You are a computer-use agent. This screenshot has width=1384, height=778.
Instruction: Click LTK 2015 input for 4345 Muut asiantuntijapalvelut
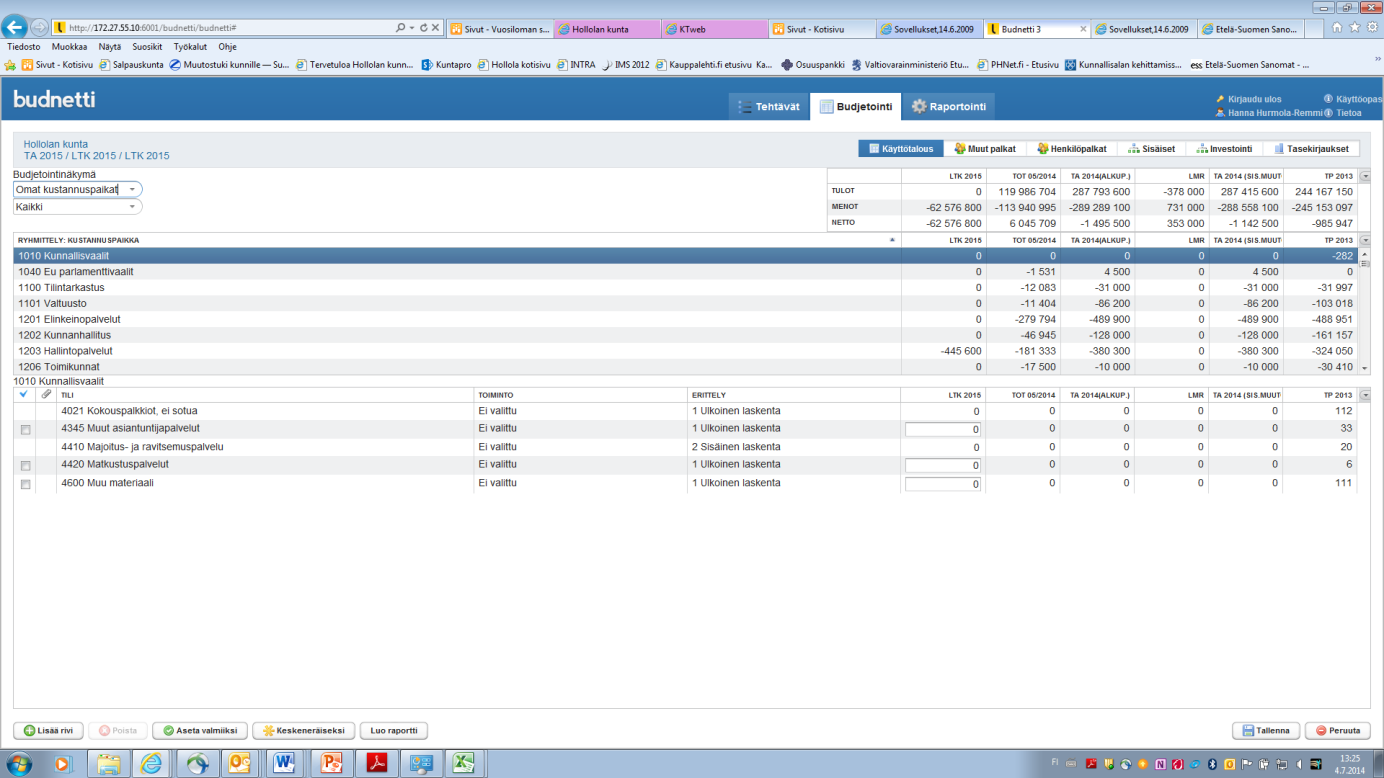click(x=943, y=430)
